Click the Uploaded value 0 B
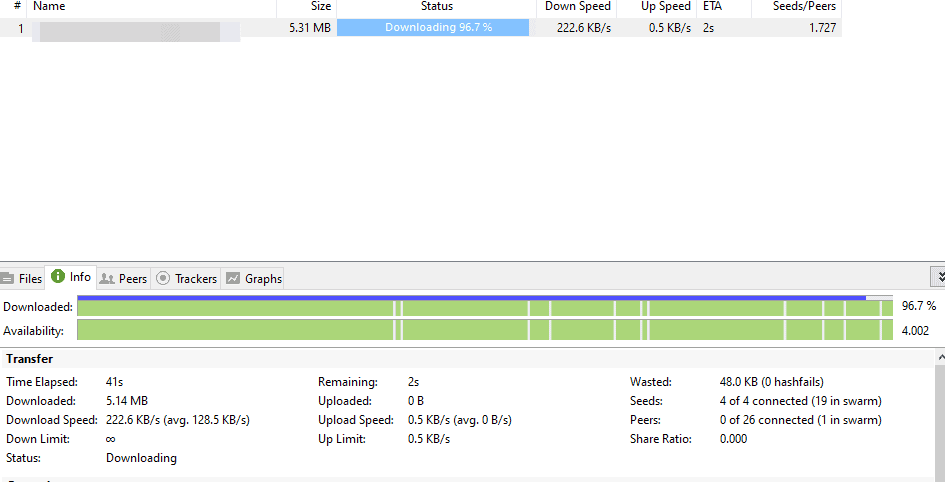This screenshot has width=945, height=482. (x=416, y=401)
